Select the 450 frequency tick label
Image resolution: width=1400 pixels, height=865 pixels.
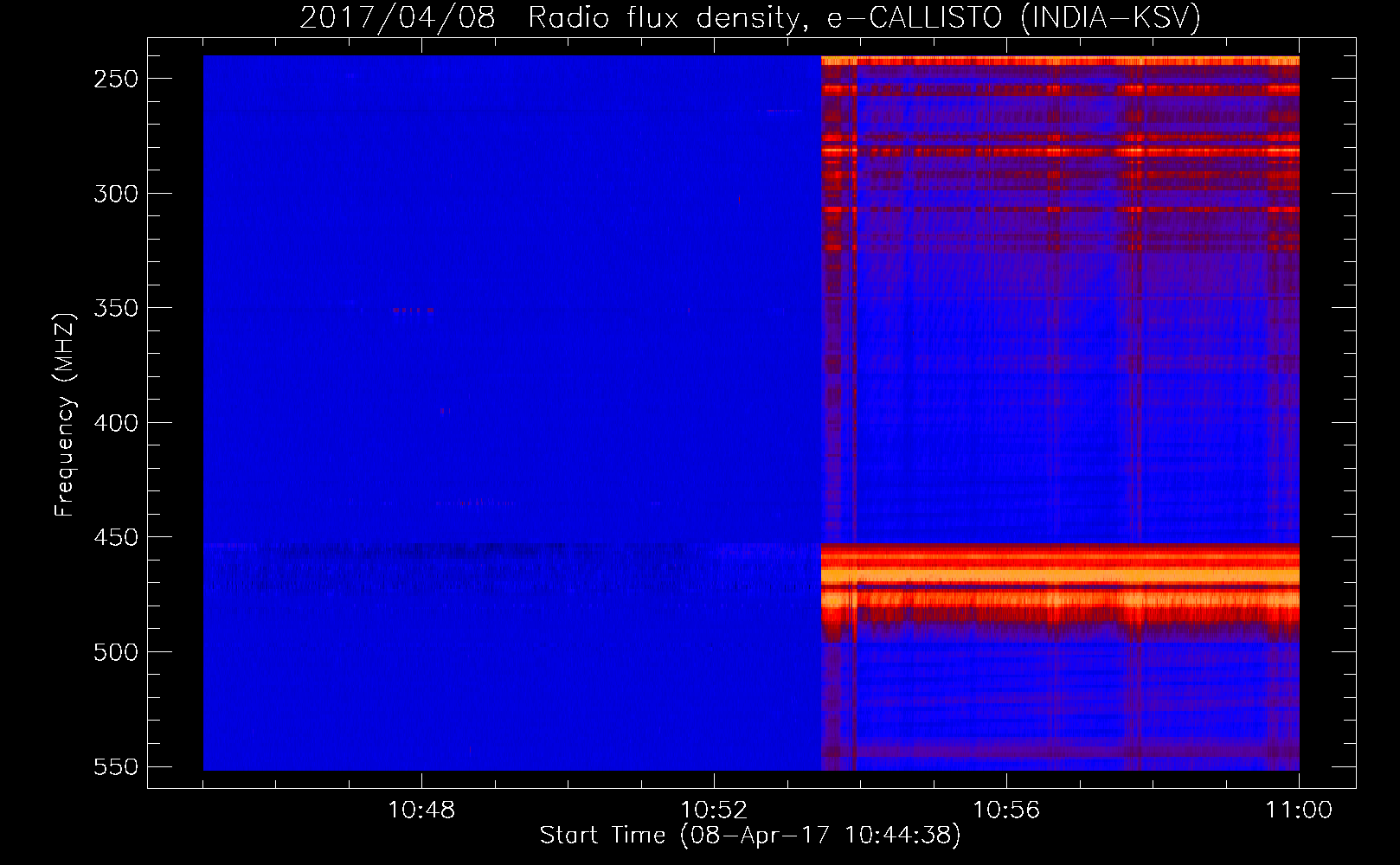click(x=116, y=537)
